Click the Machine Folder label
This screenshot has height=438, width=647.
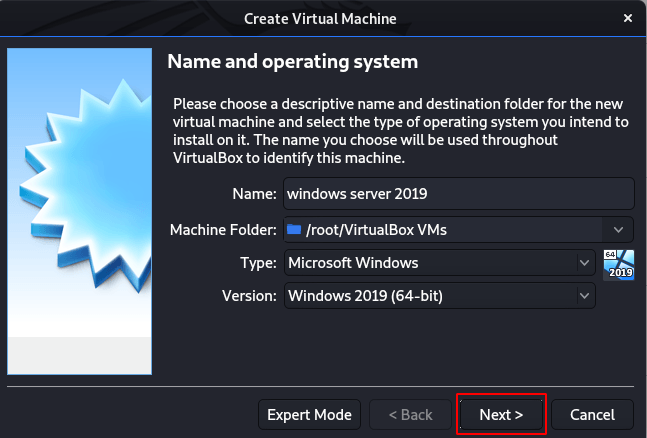(x=221, y=230)
